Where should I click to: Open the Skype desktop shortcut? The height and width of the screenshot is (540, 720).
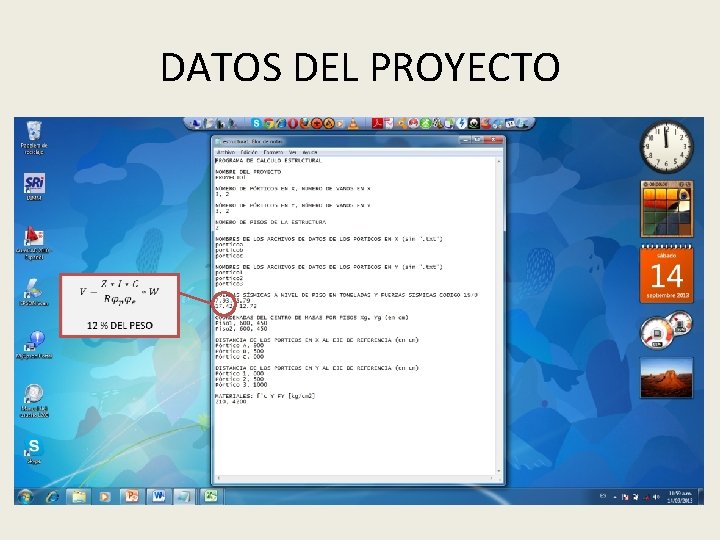pos(34,451)
